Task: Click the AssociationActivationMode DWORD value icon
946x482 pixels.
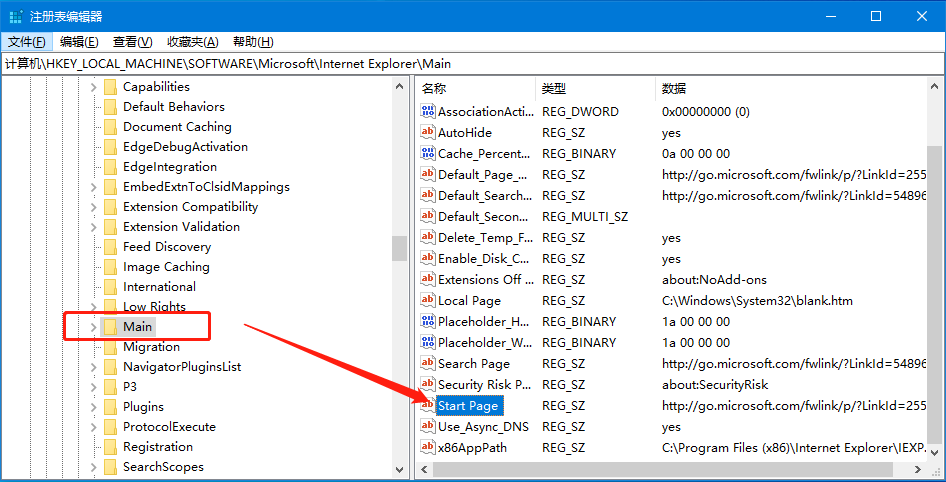Action: coord(428,112)
